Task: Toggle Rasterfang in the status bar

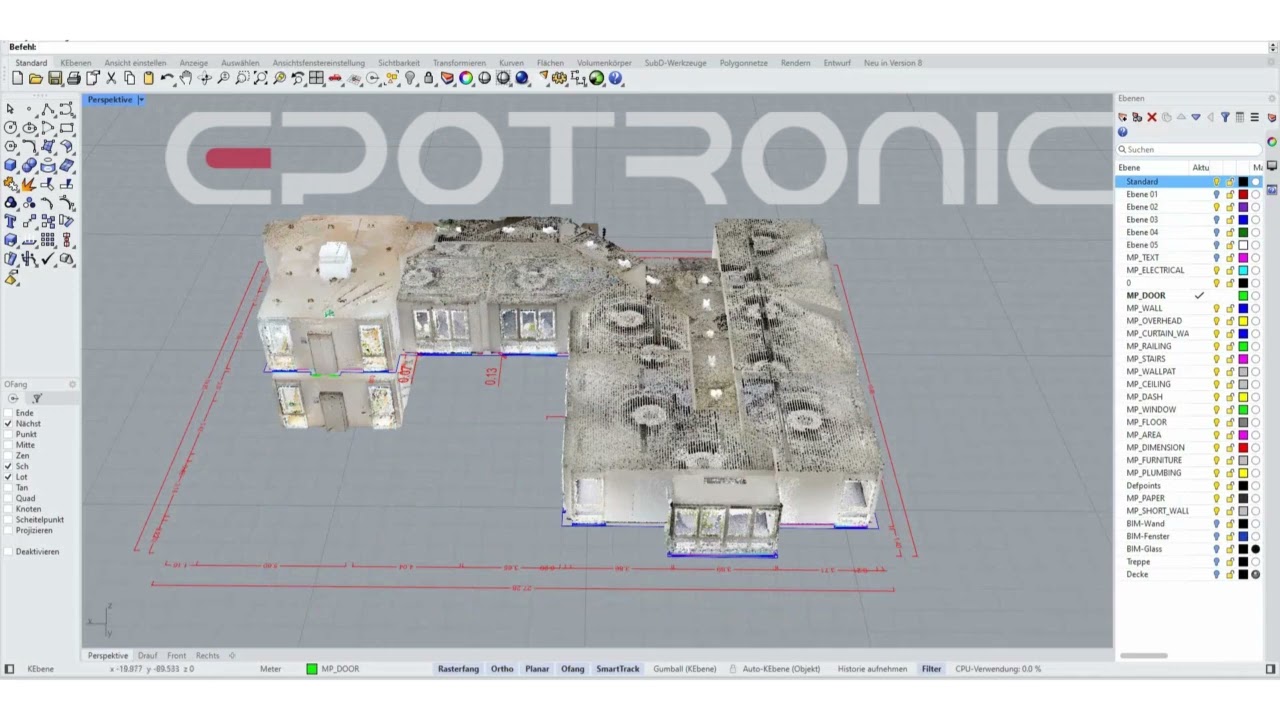Action: [x=458, y=669]
